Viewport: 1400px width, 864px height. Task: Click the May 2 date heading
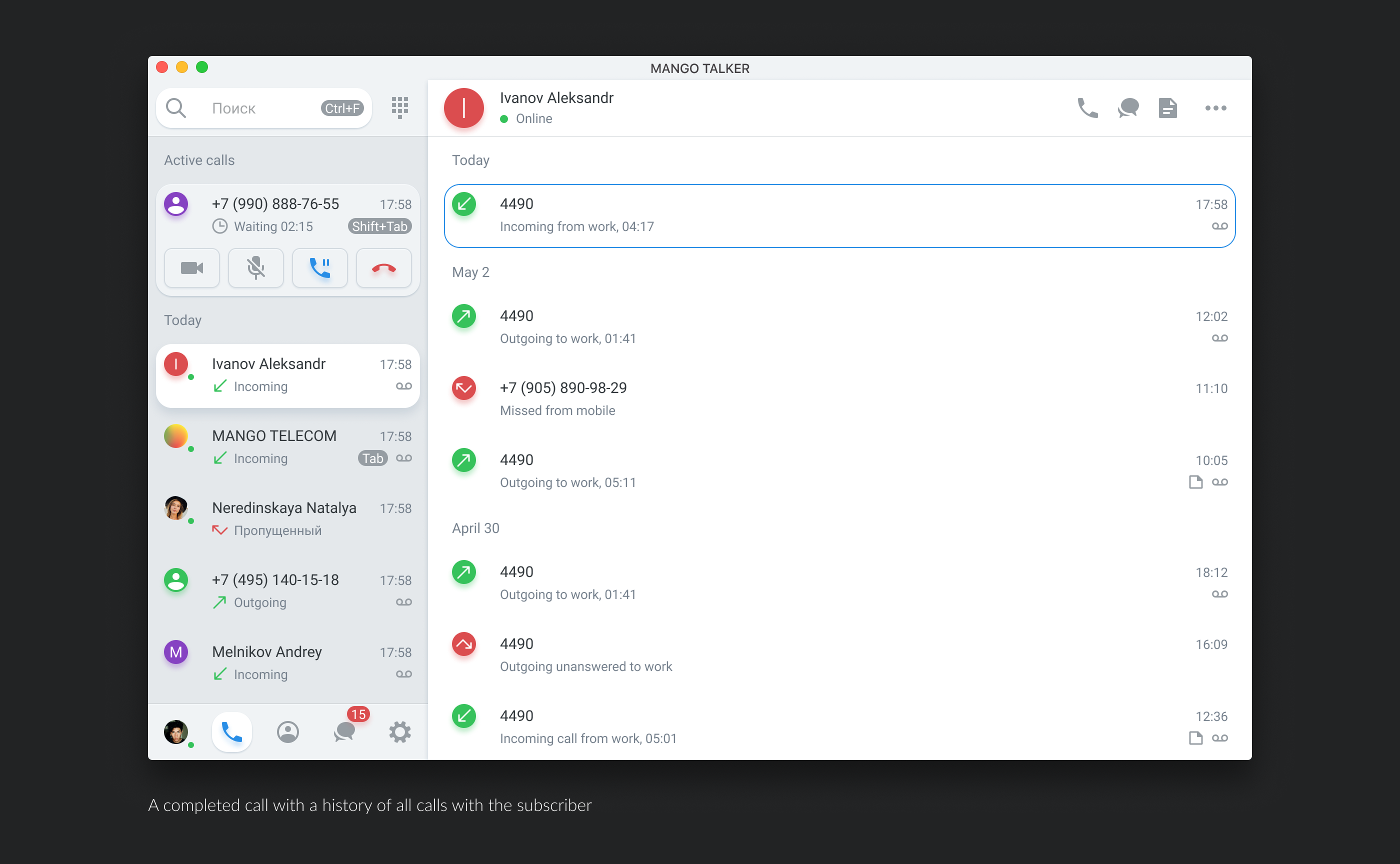pyautogui.click(x=470, y=272)
